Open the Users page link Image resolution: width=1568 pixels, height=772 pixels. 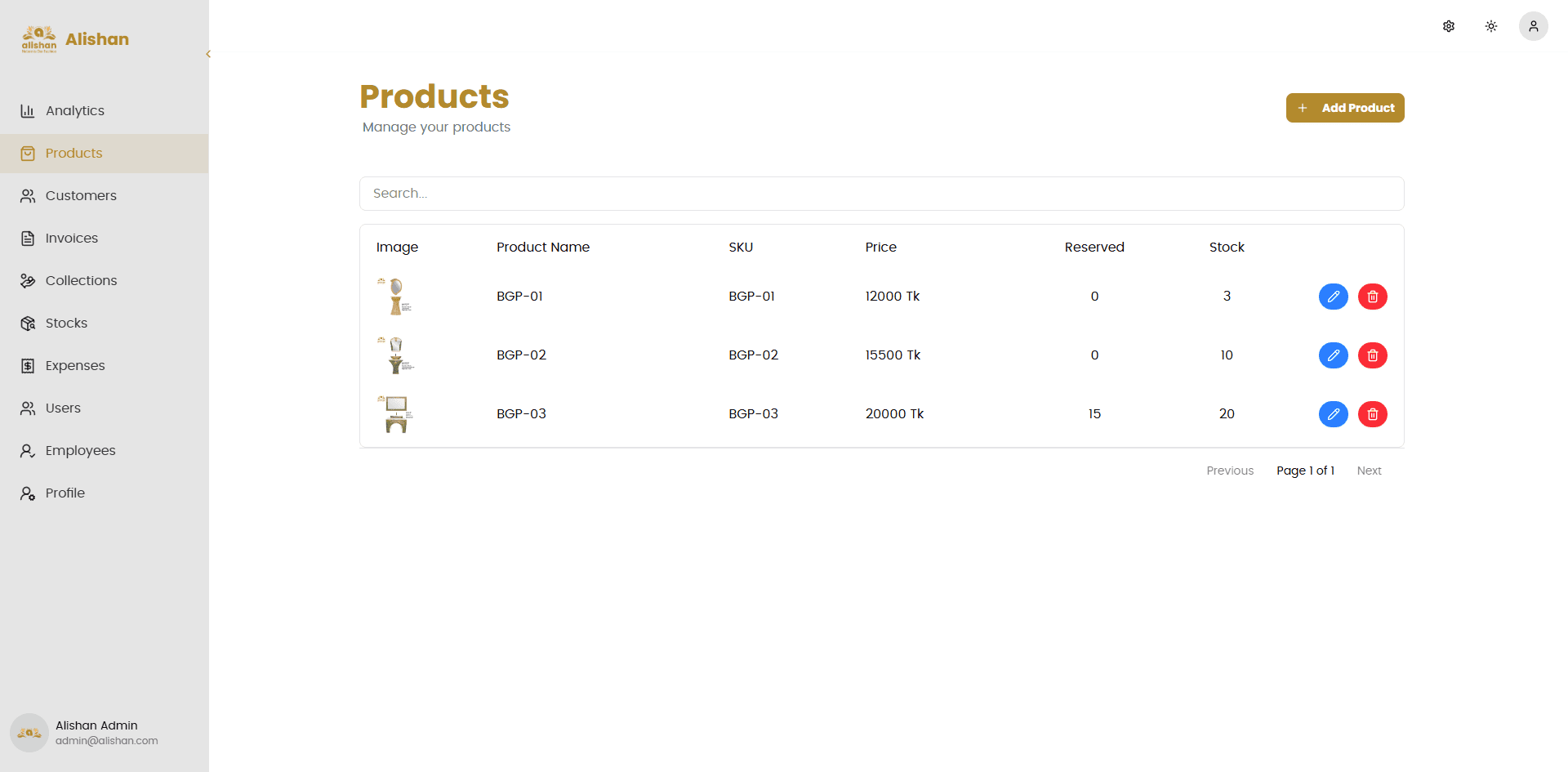[x=104, y=408]
